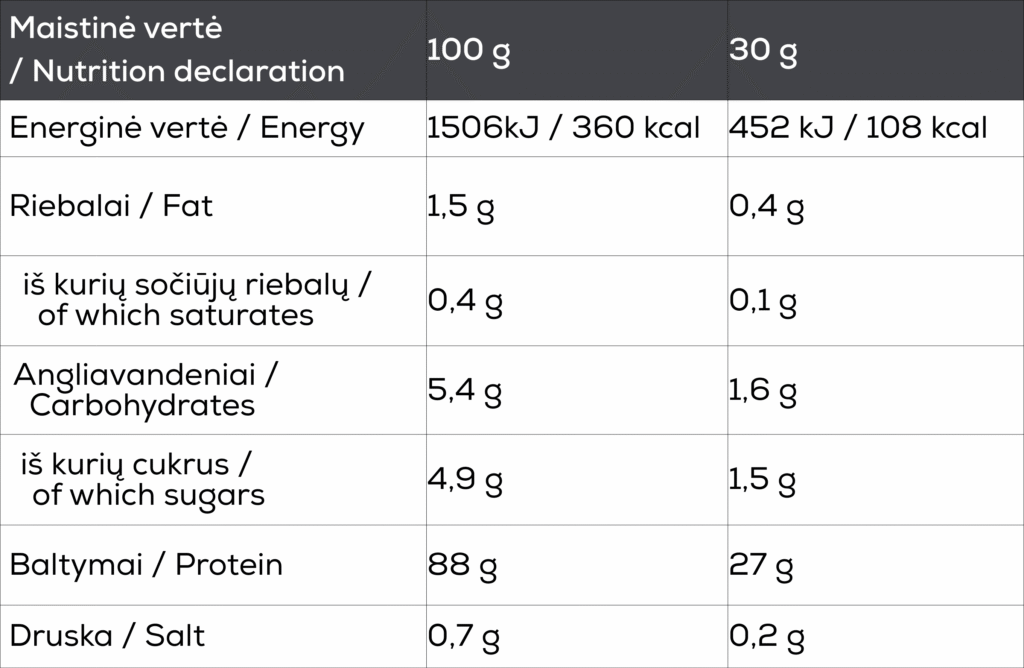Click the protein value "27 g"
Image resolution: width=1024 pixels, height=668 pixels.
[761, 566]
